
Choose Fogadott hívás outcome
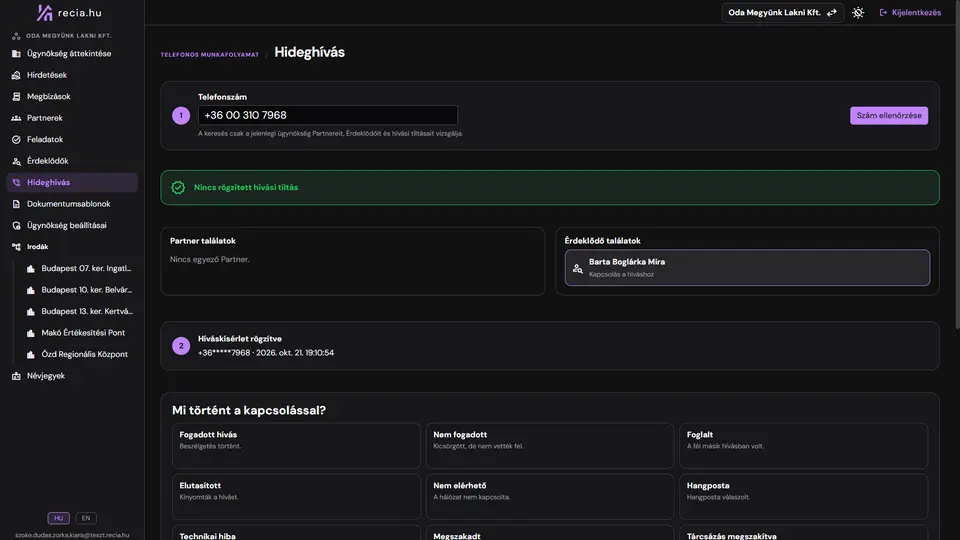[296, 446]
